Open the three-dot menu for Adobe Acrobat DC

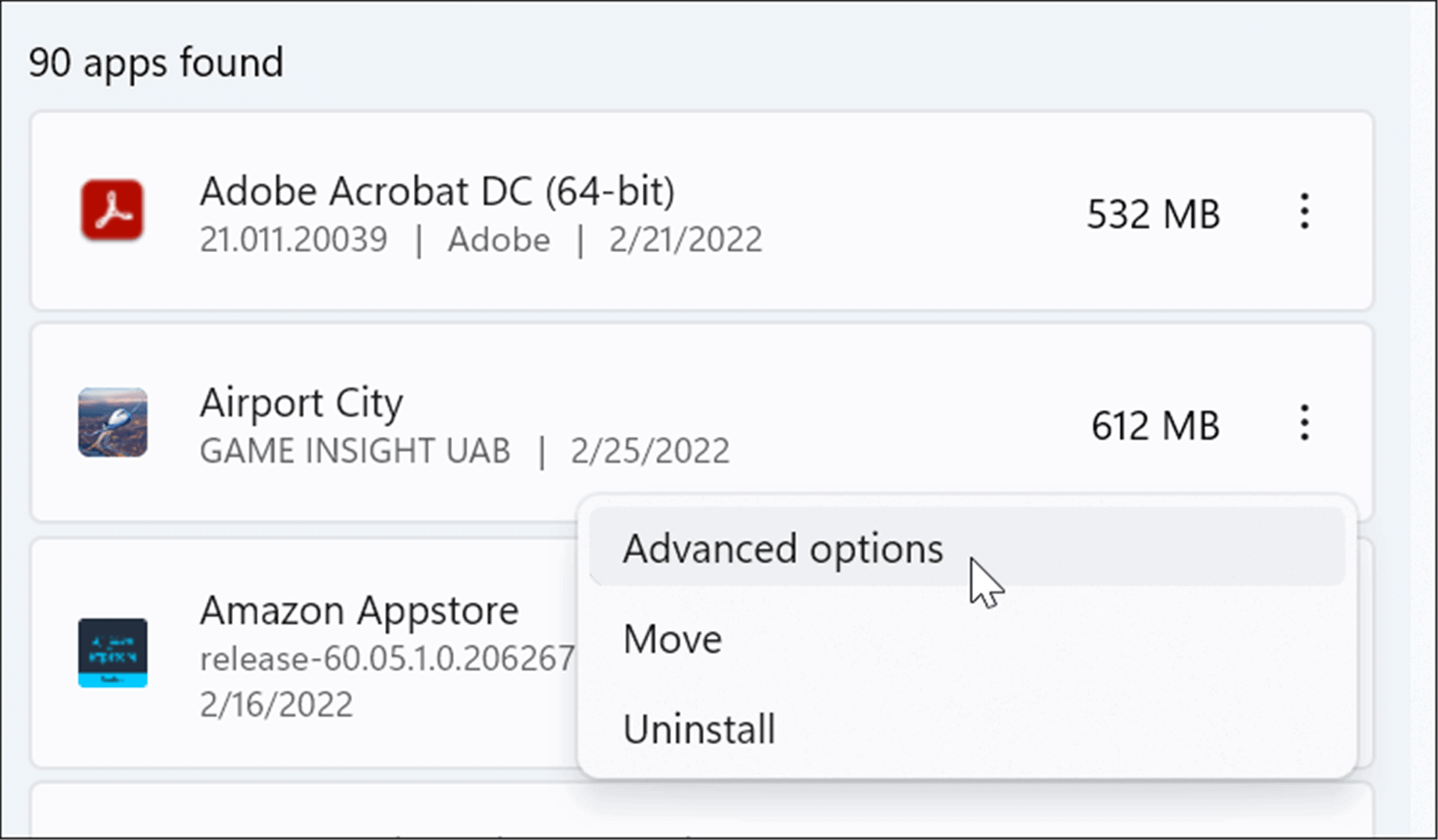coord(1303,212)
